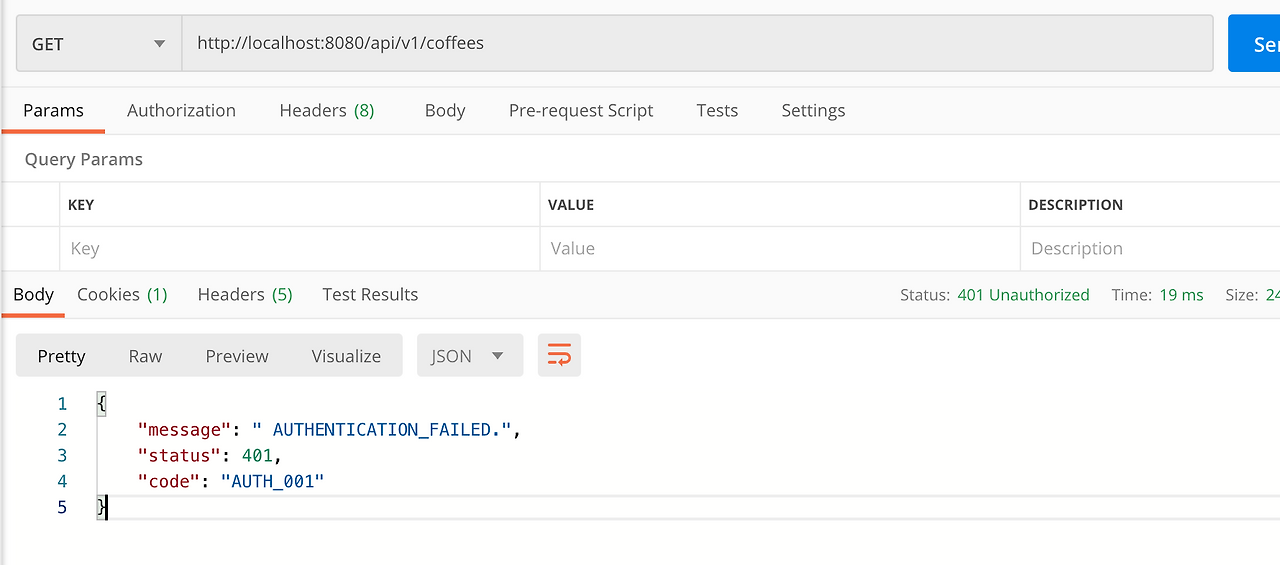Switch response view to Raw
The width and height of the screenshot is (1280, 565).
tap(145, 356)
